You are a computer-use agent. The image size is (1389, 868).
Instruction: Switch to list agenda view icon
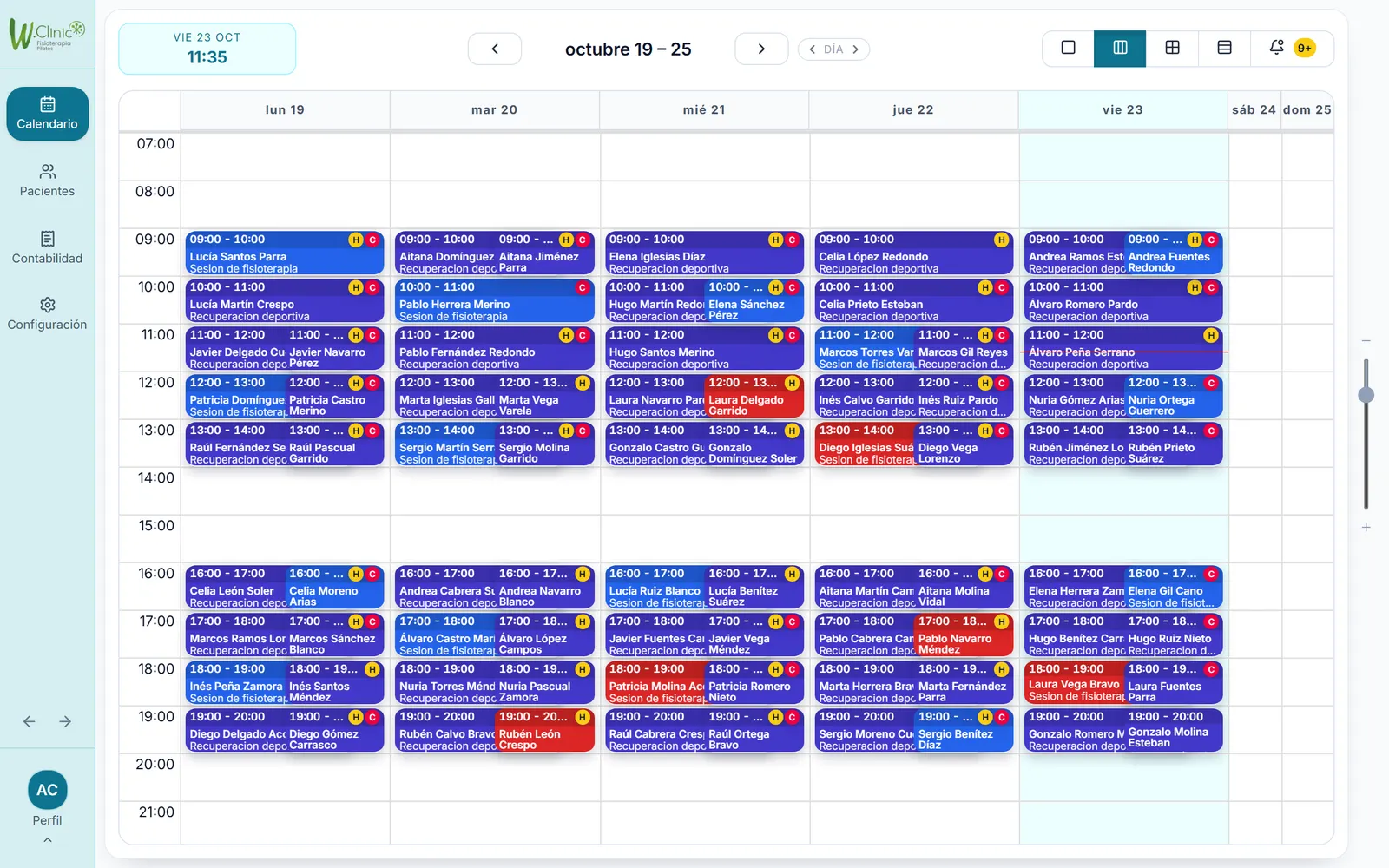[x=1224, y=48]
